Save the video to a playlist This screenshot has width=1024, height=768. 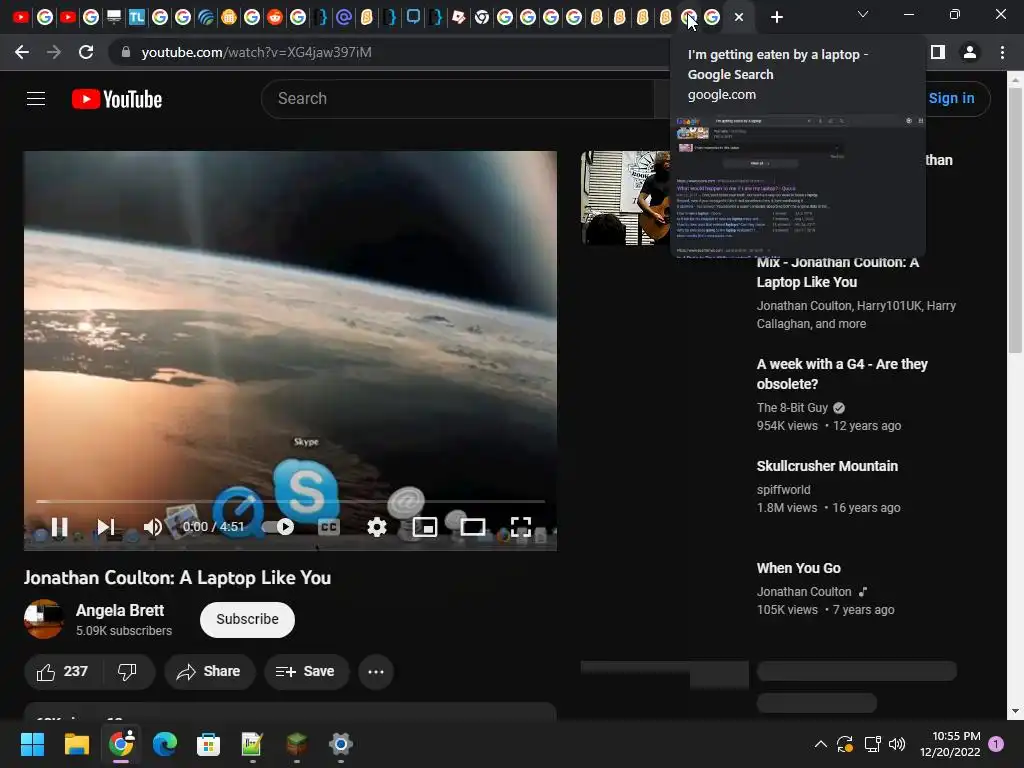306,671
